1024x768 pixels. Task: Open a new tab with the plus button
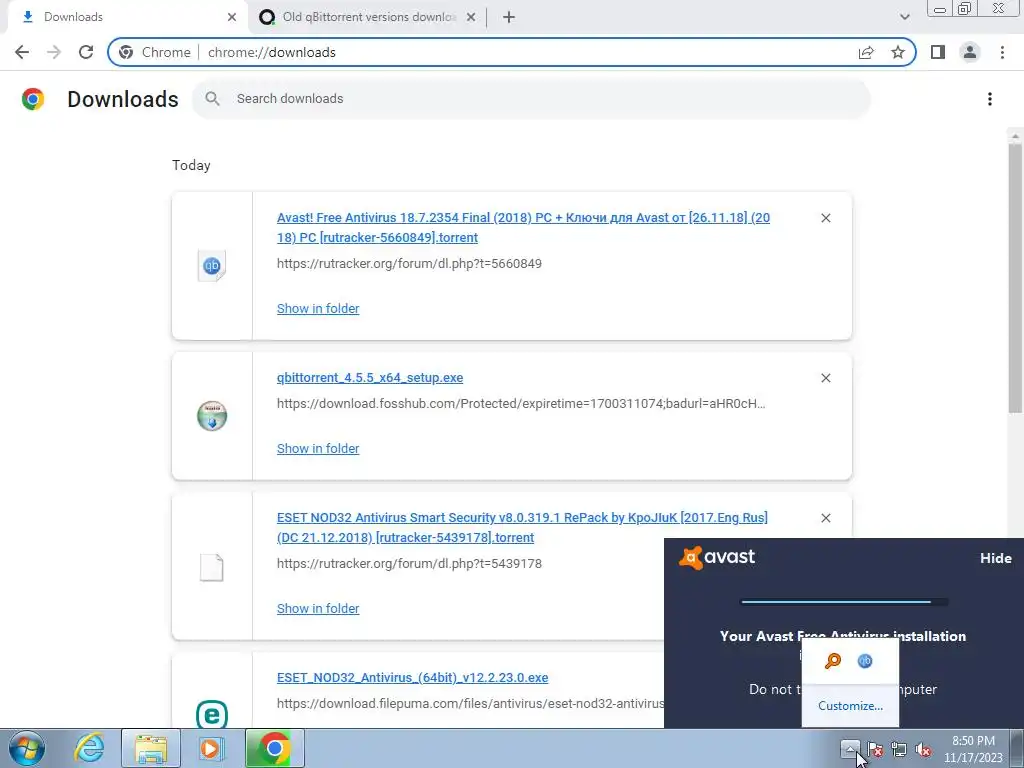point(509,17)
